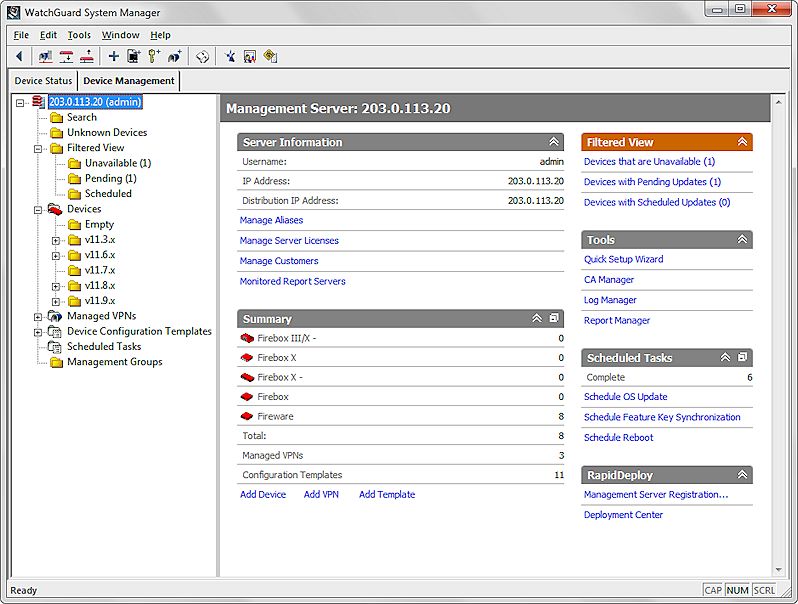This screenshot has width=798, height=604.
Task: Click the Fireware device icon in Summary
Action: pyautogui.click(x=247, y=416)
